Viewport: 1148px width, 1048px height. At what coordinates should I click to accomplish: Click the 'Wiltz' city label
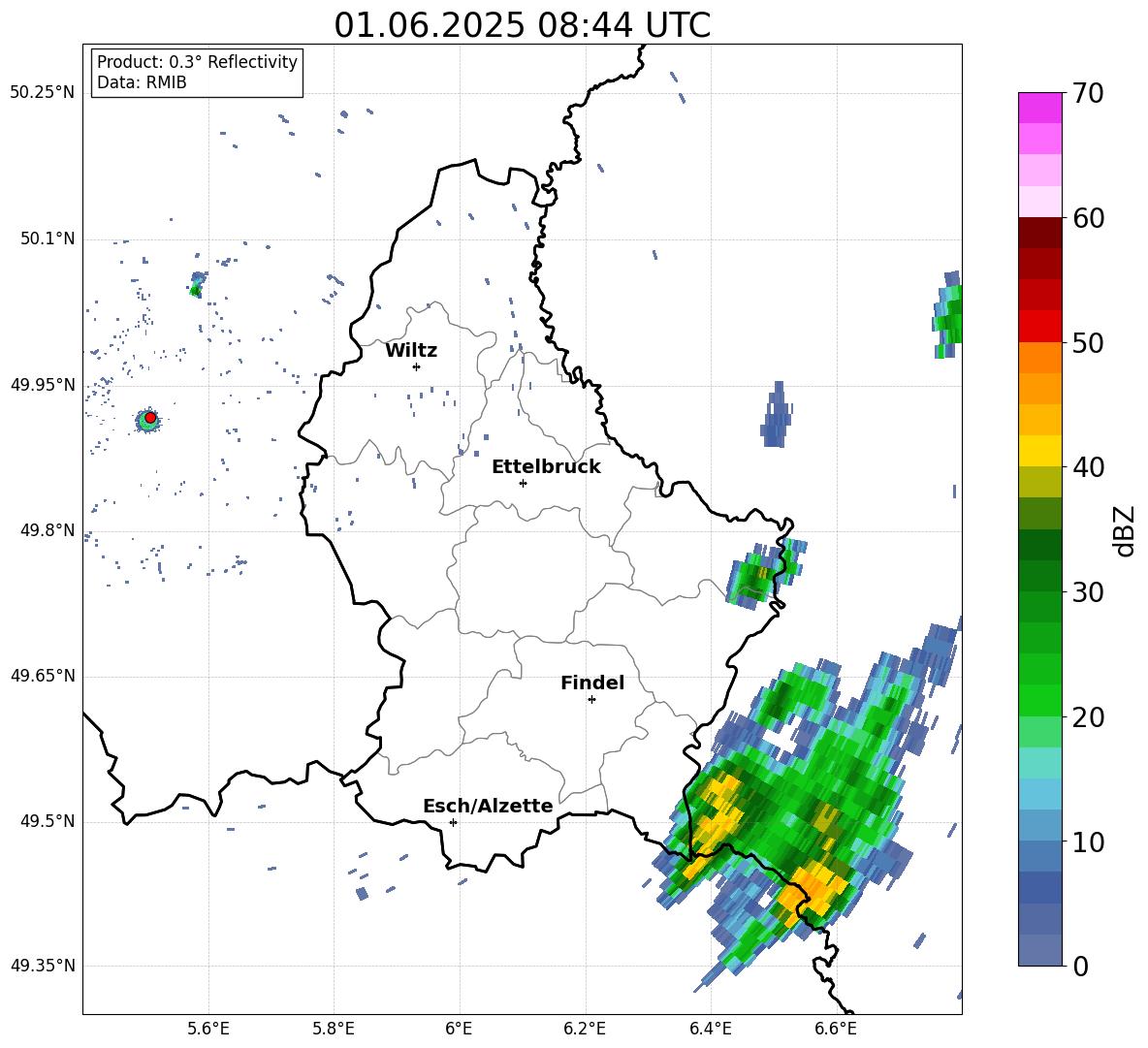(411, 351)
